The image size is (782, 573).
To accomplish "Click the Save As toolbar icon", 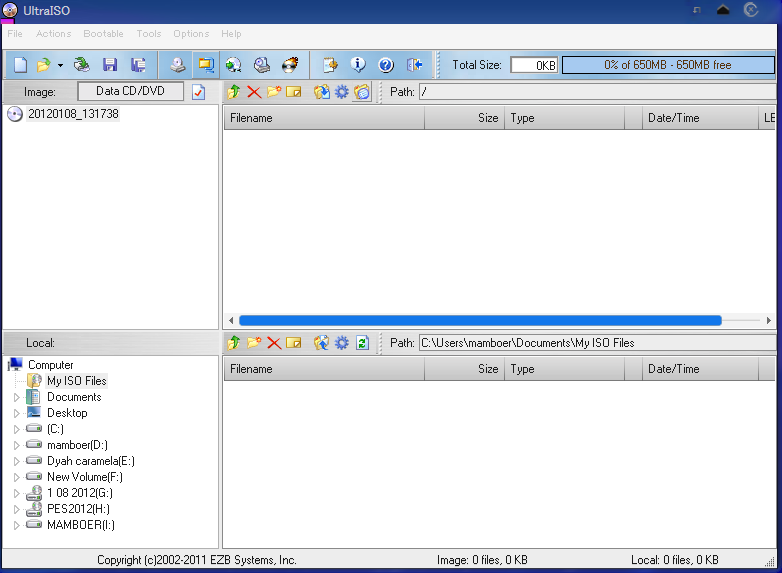I will (138, 65).
